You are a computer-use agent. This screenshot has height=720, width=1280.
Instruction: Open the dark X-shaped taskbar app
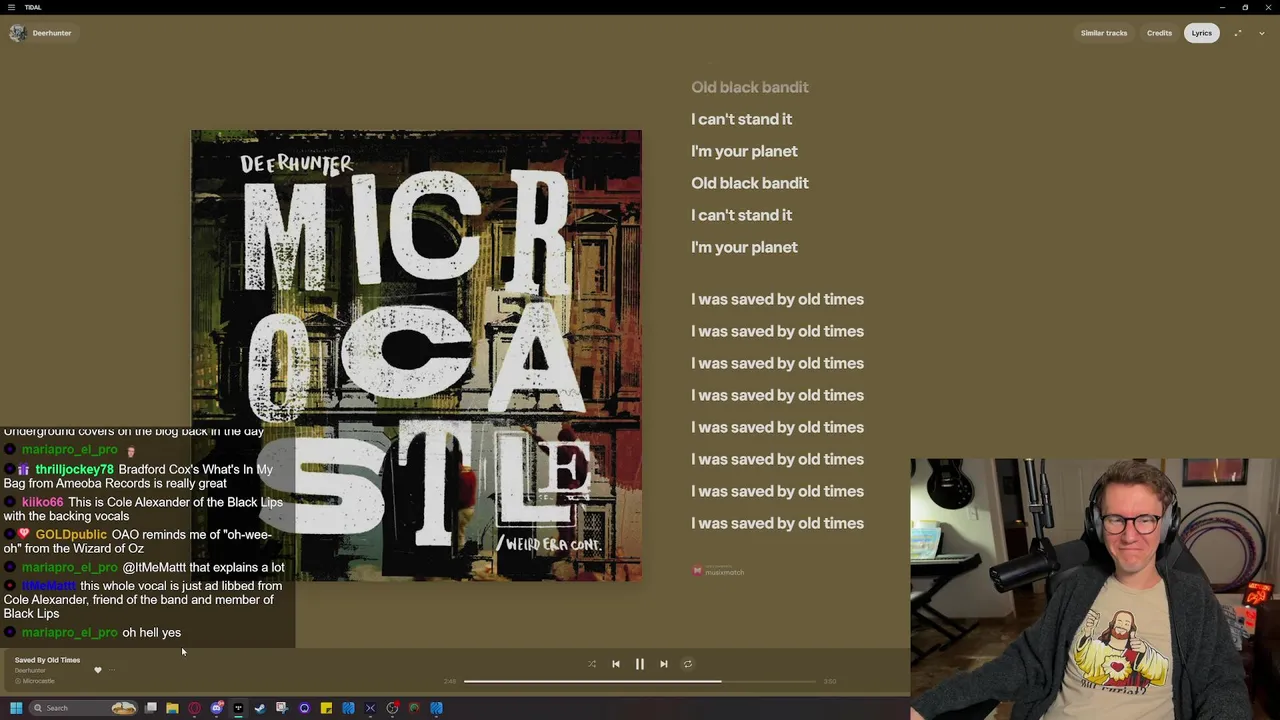pyautogui.click(x=370, y=708)
